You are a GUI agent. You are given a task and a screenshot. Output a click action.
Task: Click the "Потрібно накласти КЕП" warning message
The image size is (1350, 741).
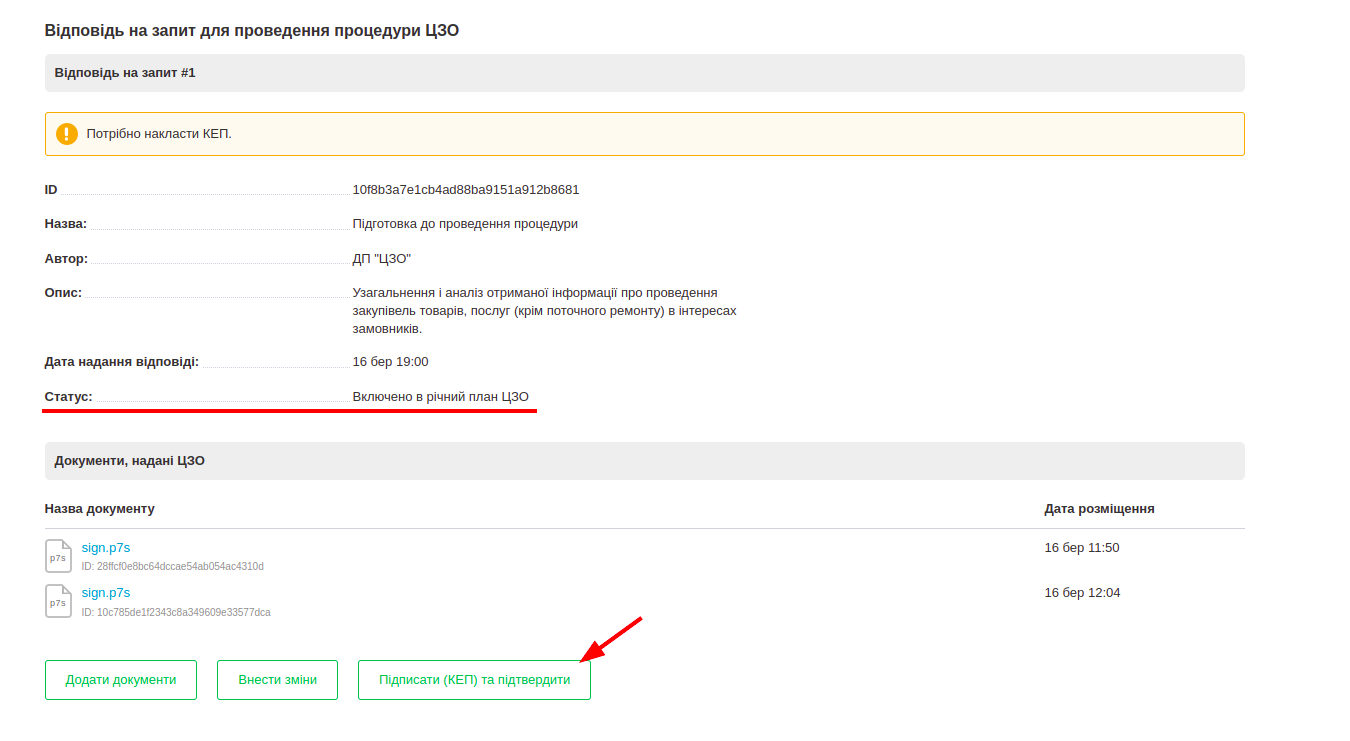point(159,134)
